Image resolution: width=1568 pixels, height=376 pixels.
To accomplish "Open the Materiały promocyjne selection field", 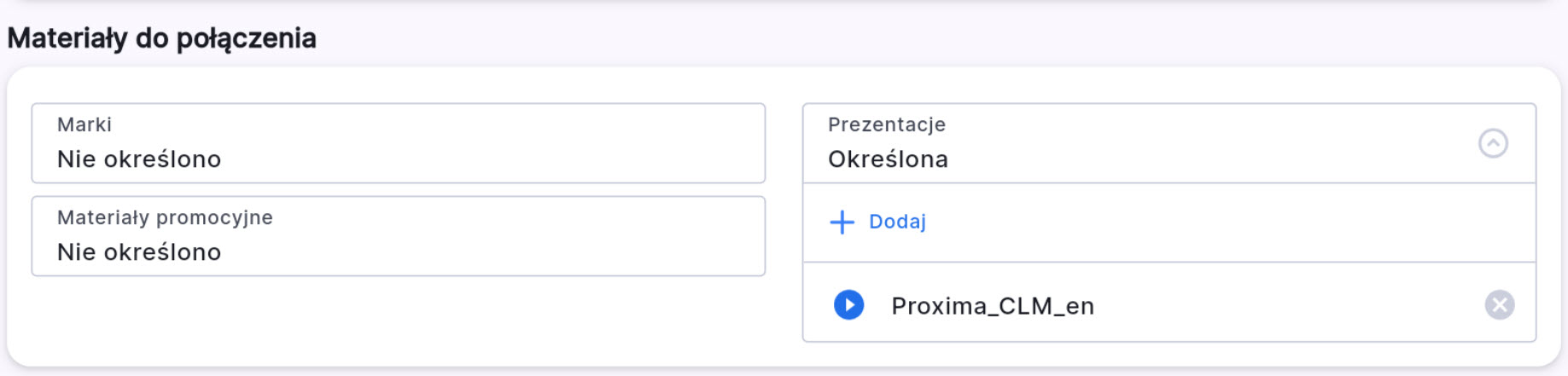I will coord(398,236).
